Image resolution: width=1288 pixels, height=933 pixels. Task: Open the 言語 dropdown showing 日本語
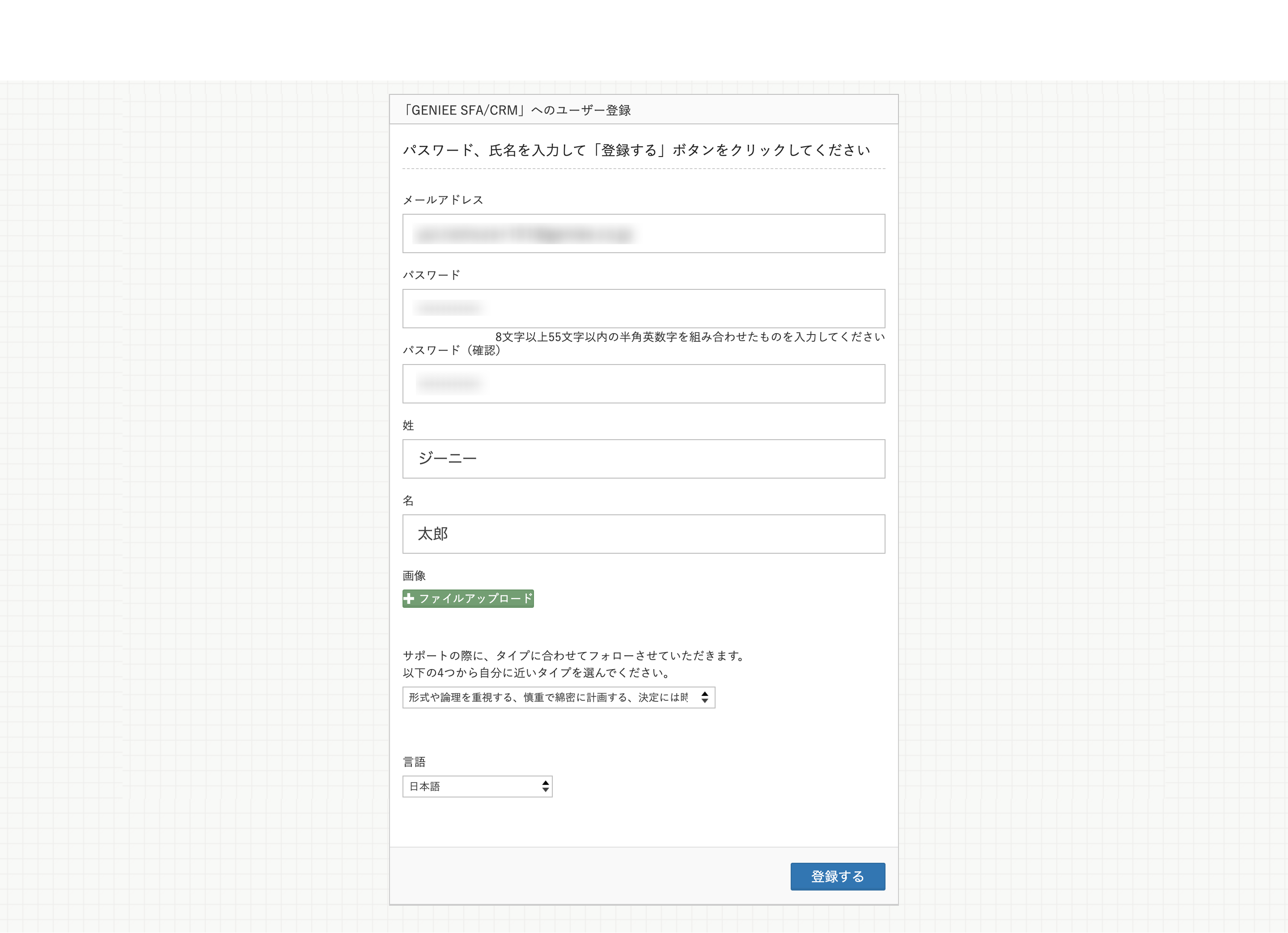[477, 786]
